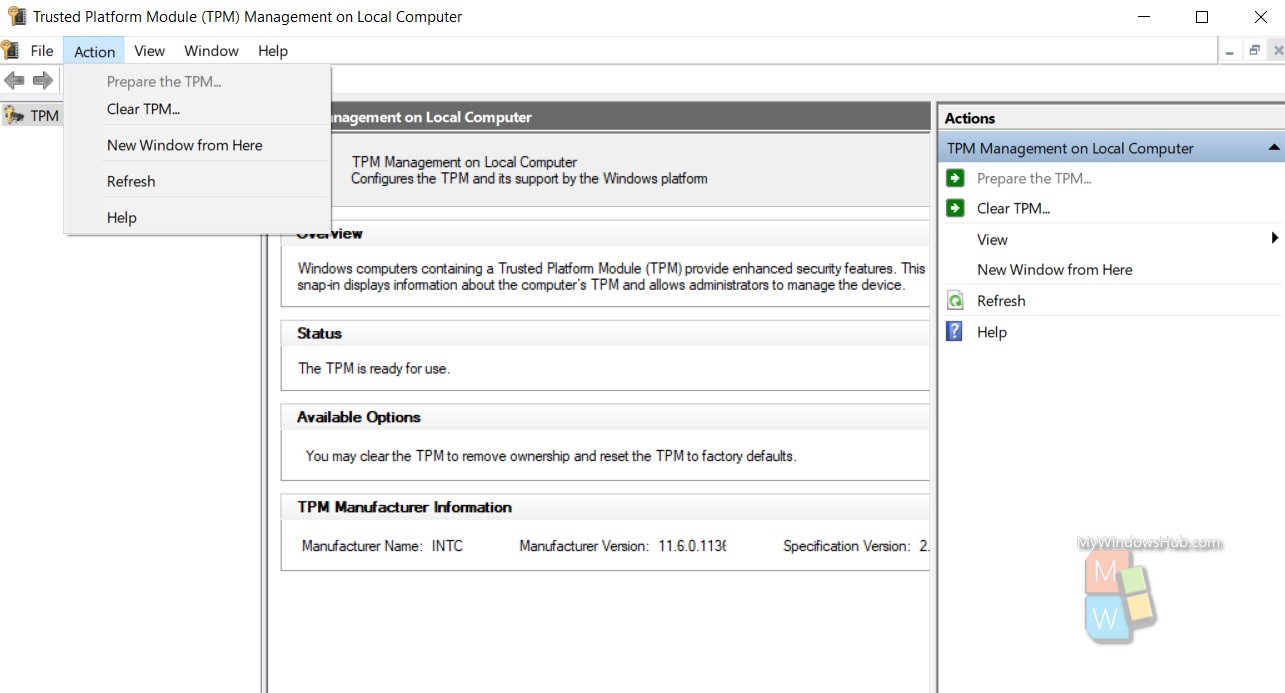This screenshot has width=1285, height=693.
Task: Maximize the TPM Management window
Action: (1202, 17)
